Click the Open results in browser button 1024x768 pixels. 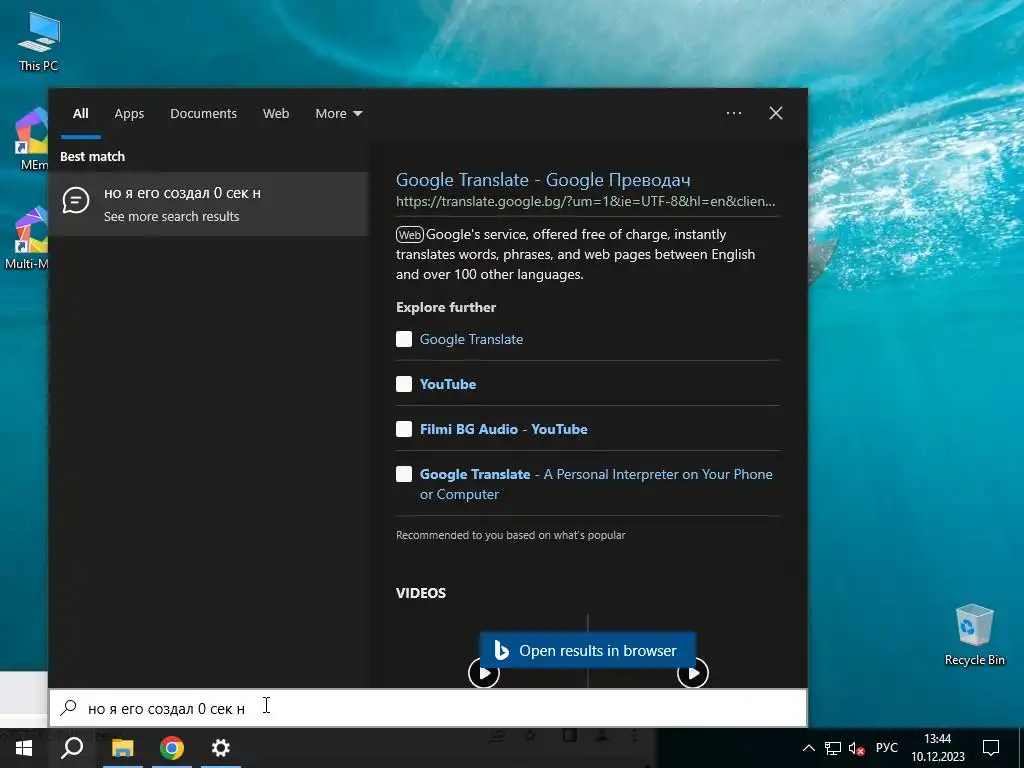(x=588, y=651)
